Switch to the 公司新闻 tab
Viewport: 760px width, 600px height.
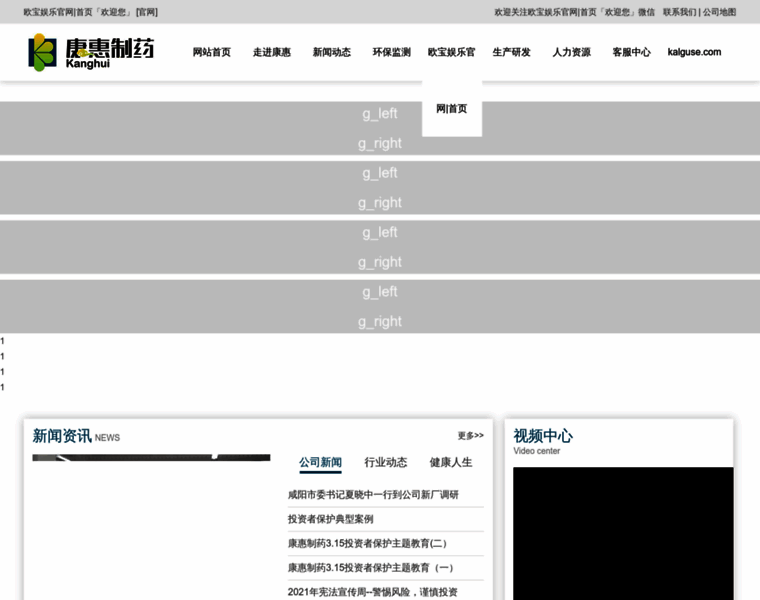pyautogui.click(x=320, y=462)
